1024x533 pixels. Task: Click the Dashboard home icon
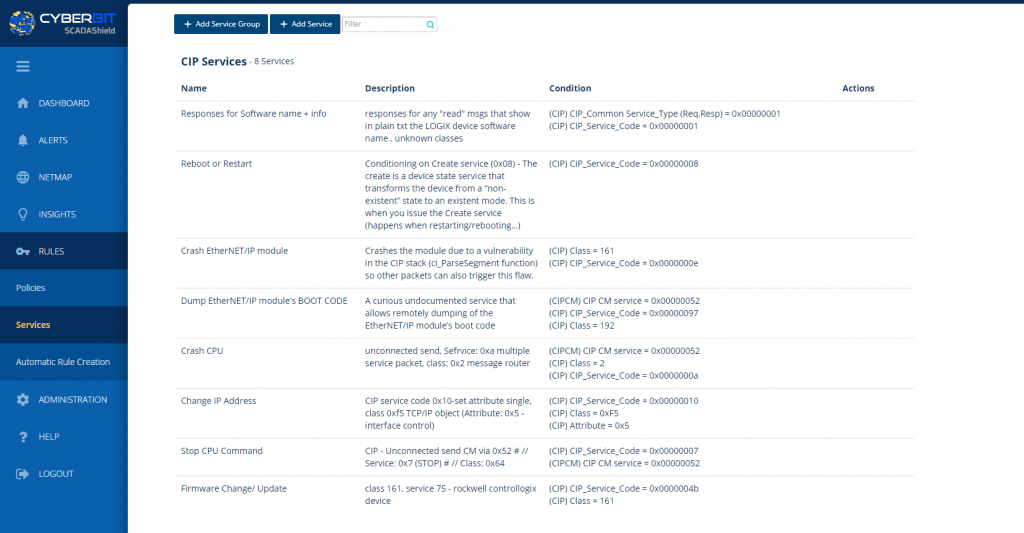click(23, 103)
